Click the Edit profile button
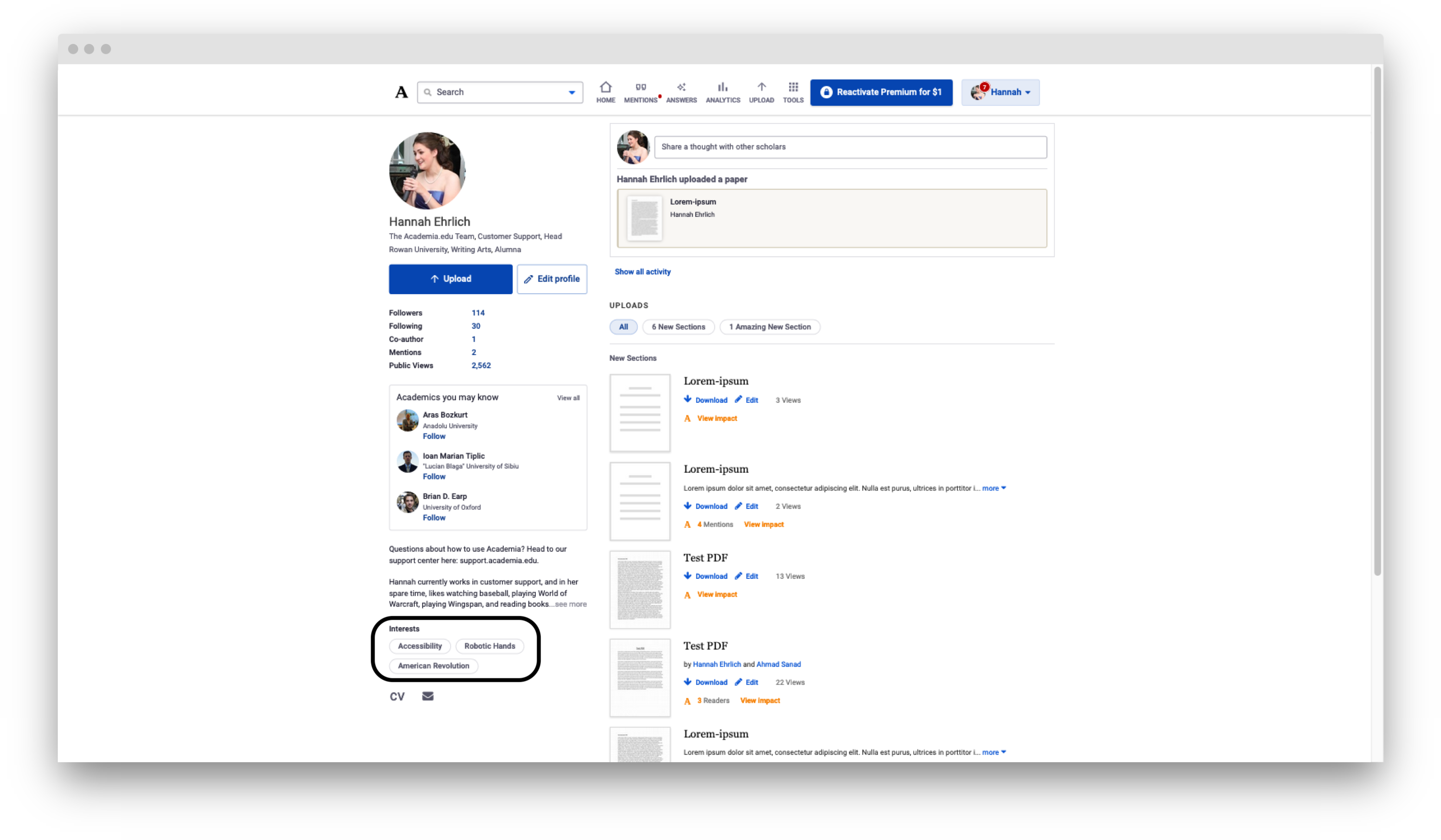The height and width of the screenshot is (840, 1441). click(x=552, y=279)
